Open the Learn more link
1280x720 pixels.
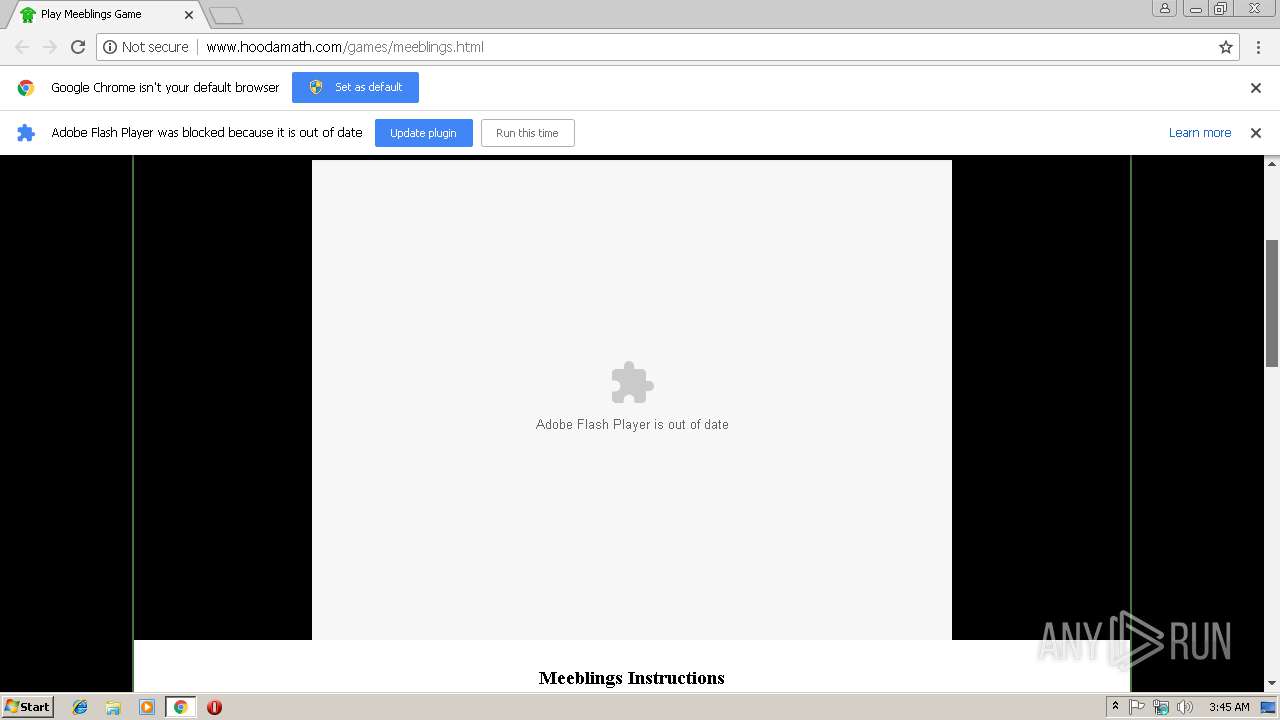[x=1199, y=133]
